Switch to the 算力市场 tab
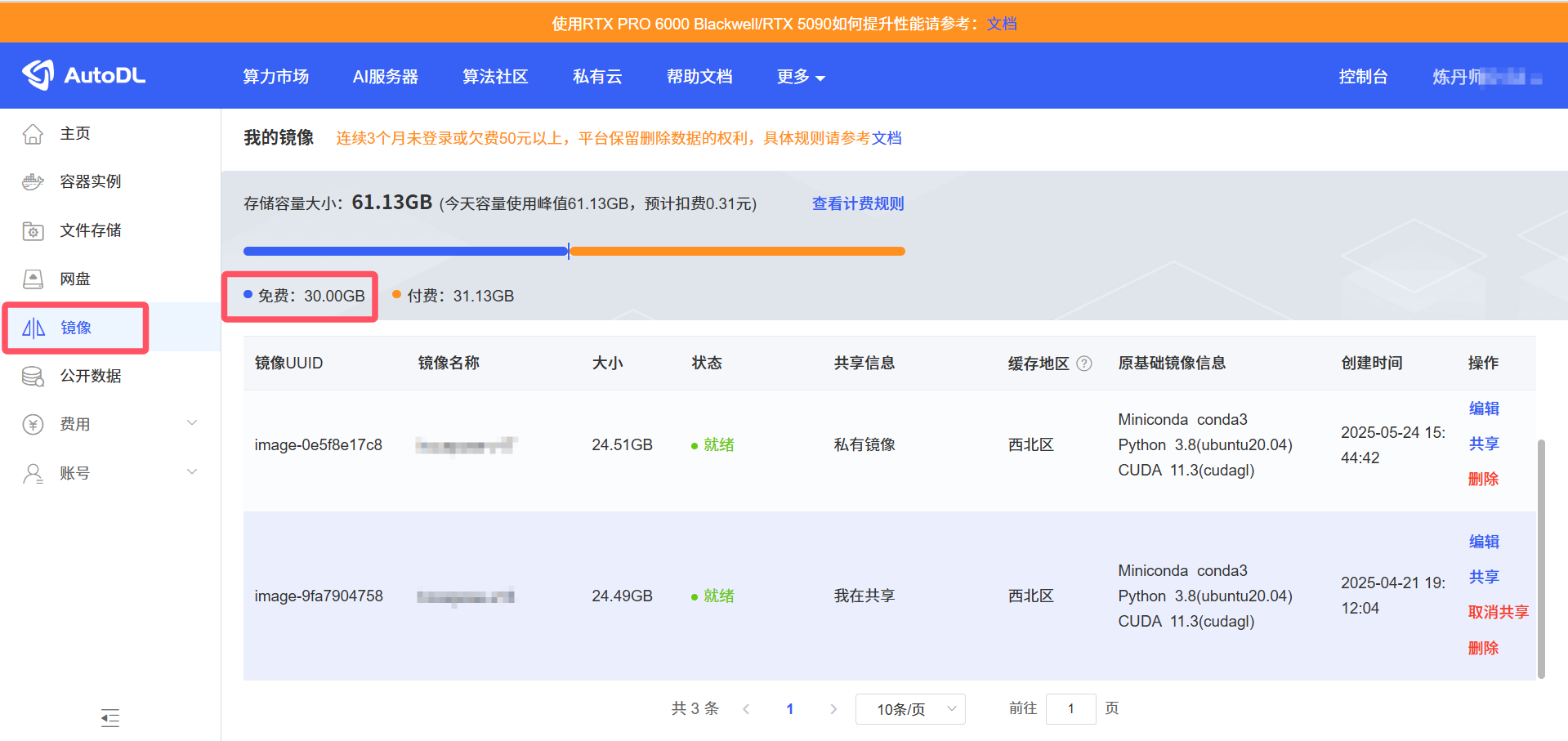The image size is (1568, 741). coord(275,76)
